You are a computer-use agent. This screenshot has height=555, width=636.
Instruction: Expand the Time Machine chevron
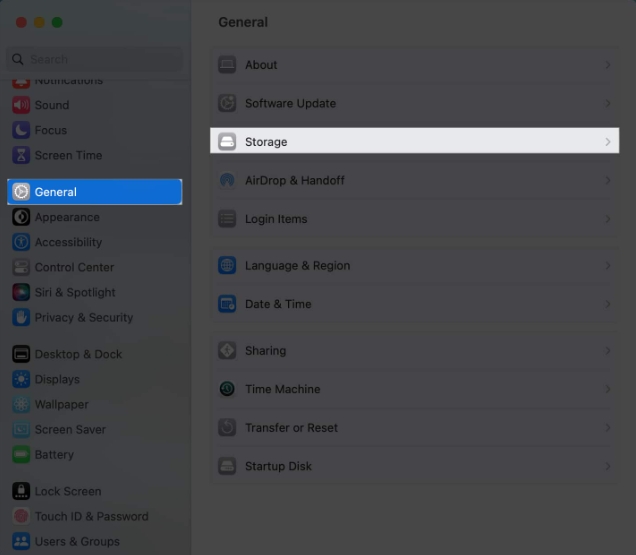[x=608, y=389]
